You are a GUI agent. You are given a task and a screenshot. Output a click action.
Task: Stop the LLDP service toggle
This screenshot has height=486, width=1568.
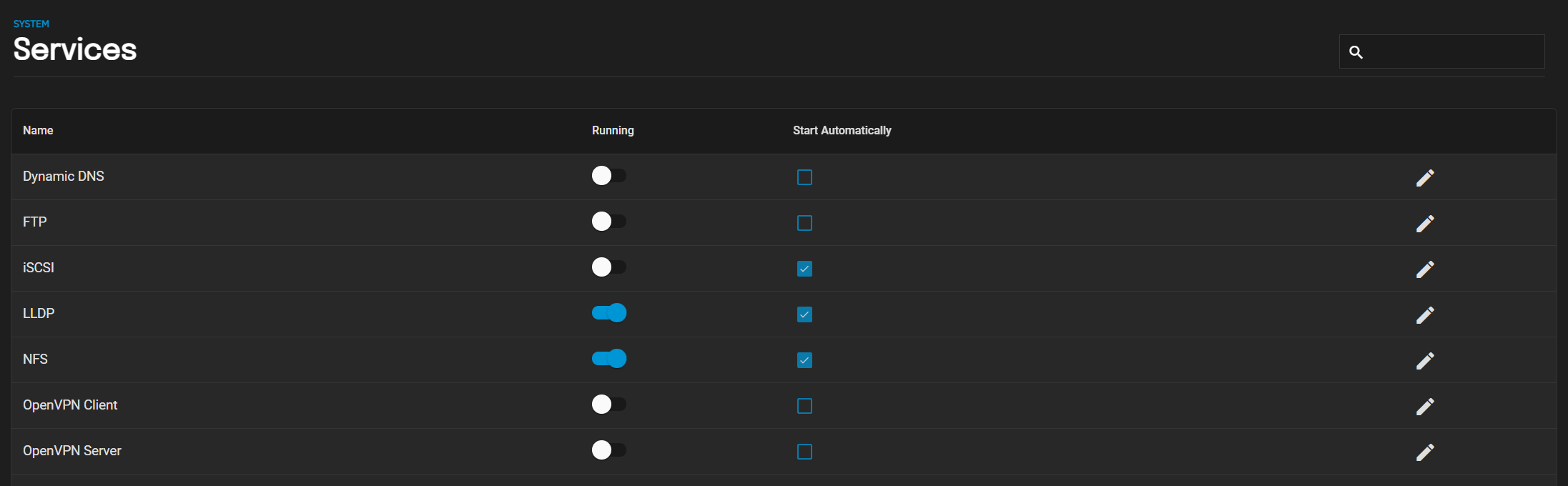coord(609,313)
